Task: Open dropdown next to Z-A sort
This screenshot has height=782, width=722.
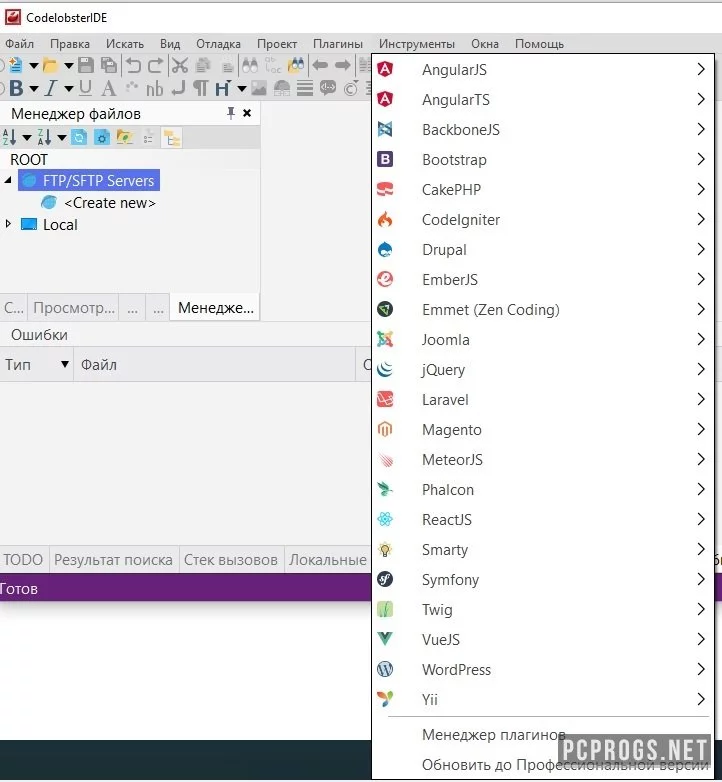Action: click(x=62, y=137)
